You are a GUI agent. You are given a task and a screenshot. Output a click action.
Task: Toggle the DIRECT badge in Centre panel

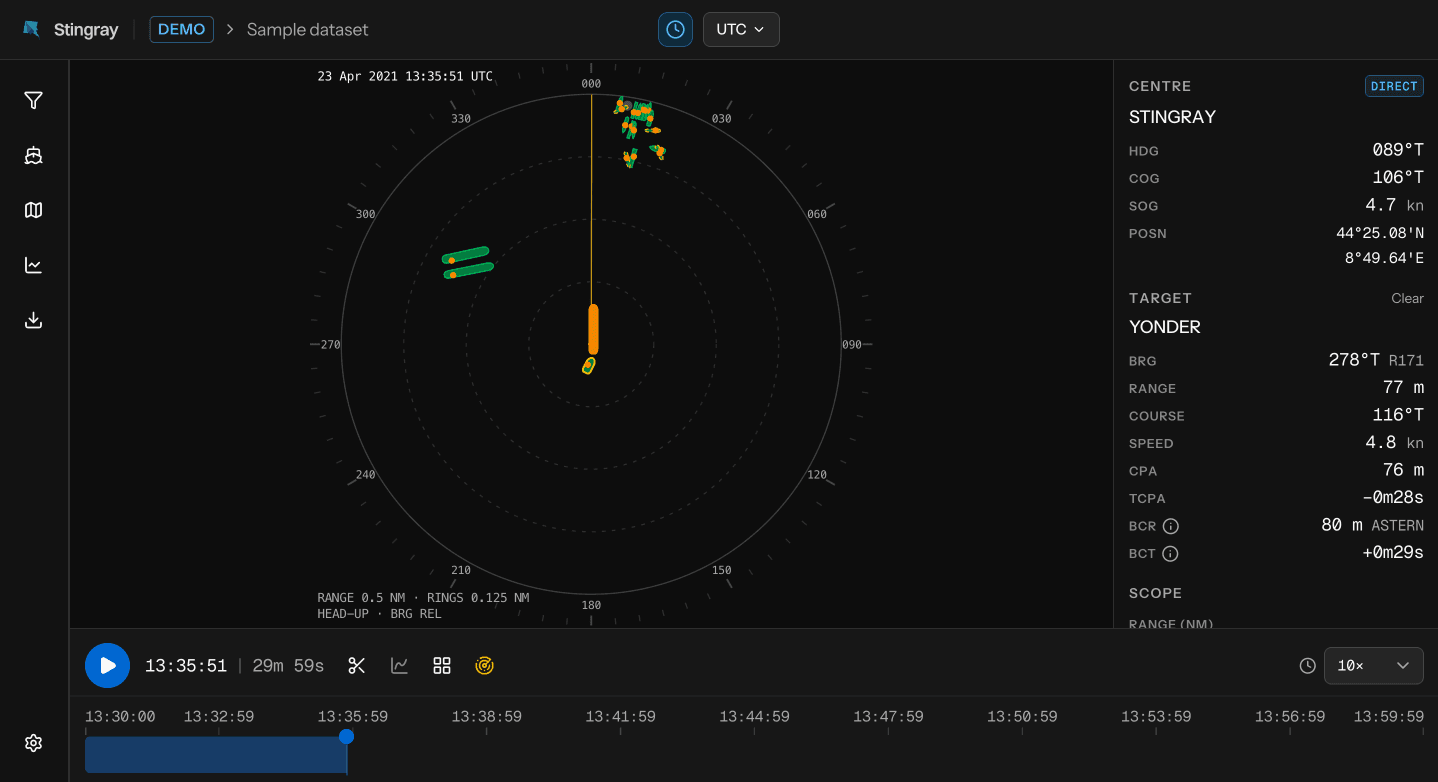1394,86
